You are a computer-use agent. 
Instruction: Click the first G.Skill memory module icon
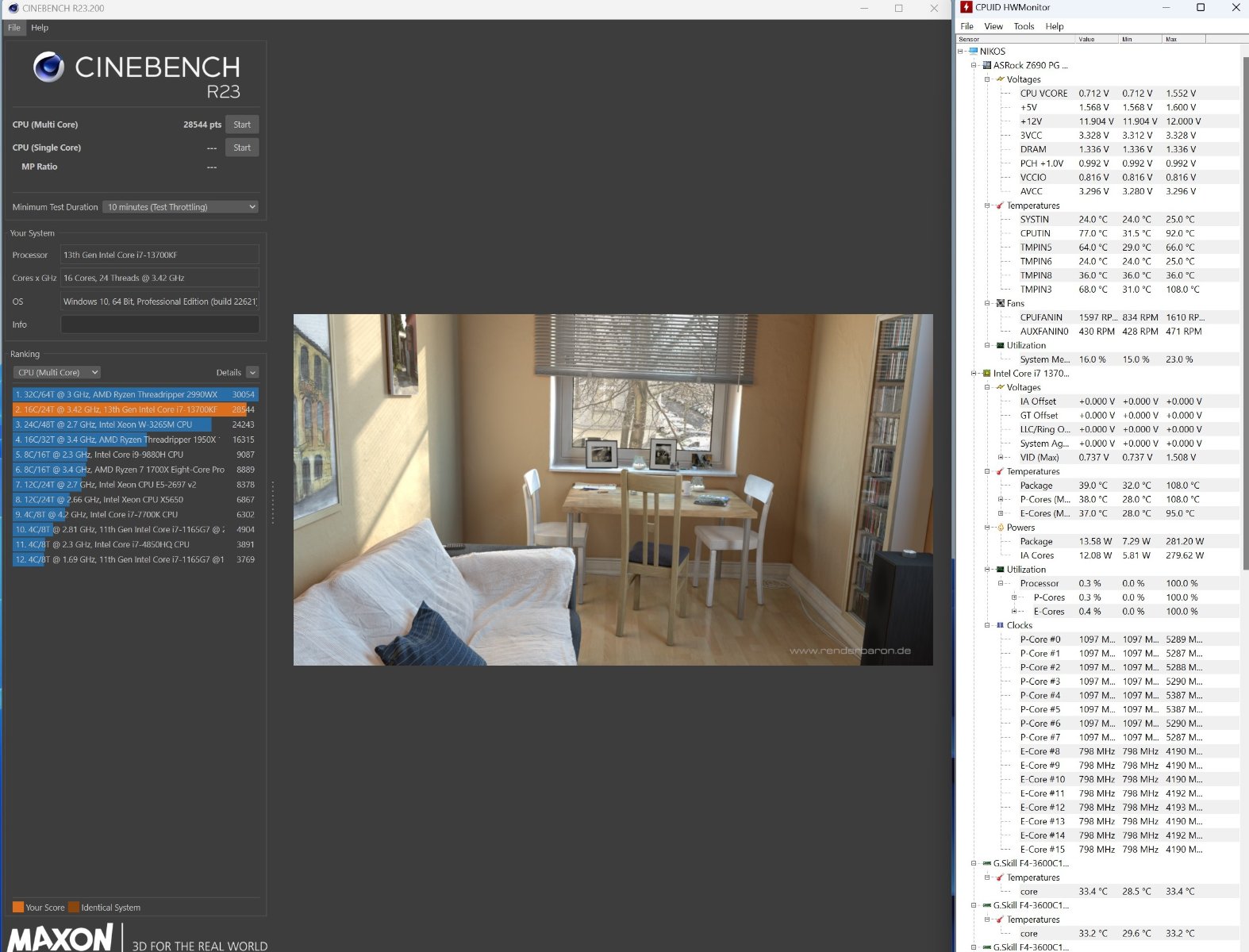point(986,863)
